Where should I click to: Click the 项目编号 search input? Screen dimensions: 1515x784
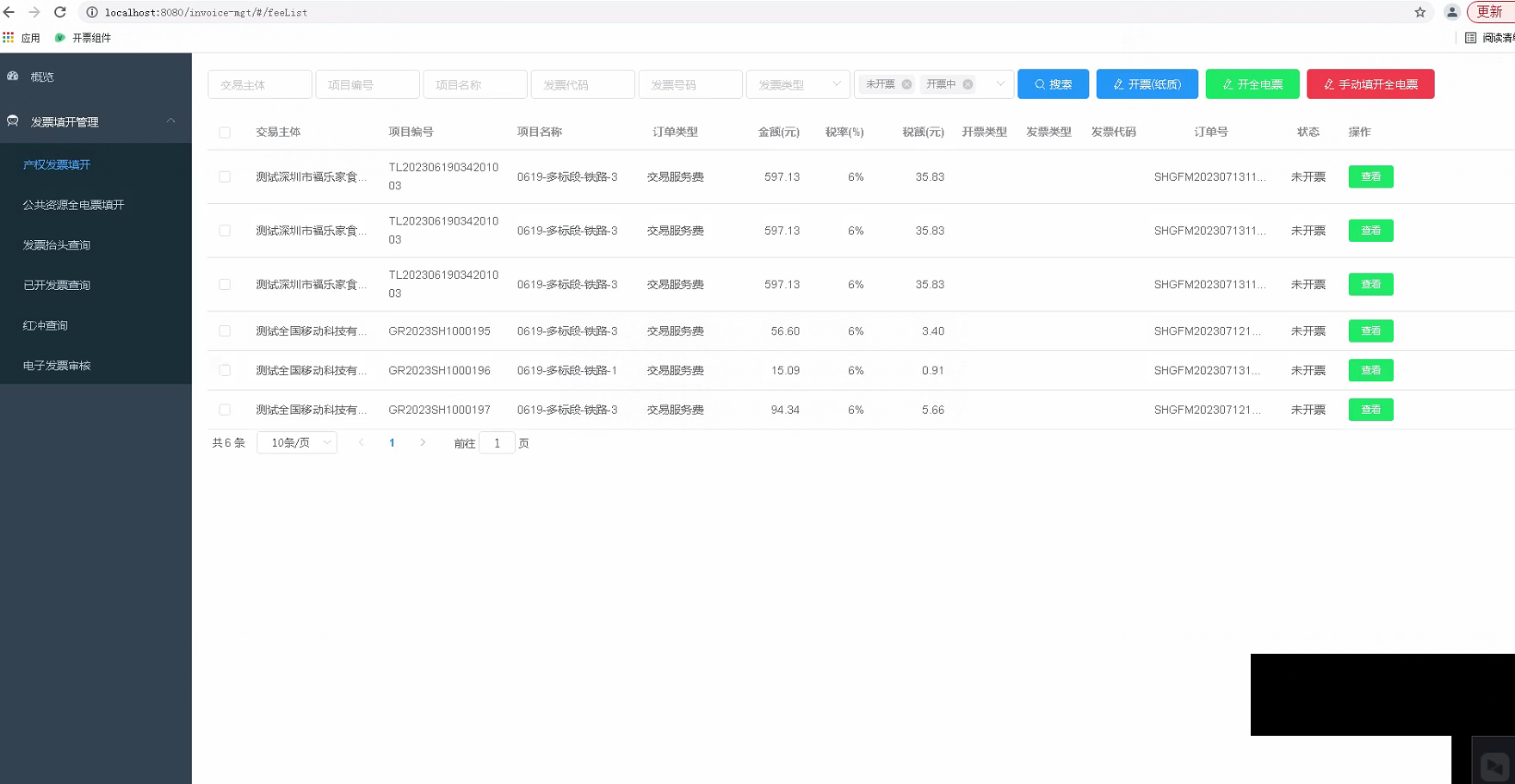click(368, 84)
